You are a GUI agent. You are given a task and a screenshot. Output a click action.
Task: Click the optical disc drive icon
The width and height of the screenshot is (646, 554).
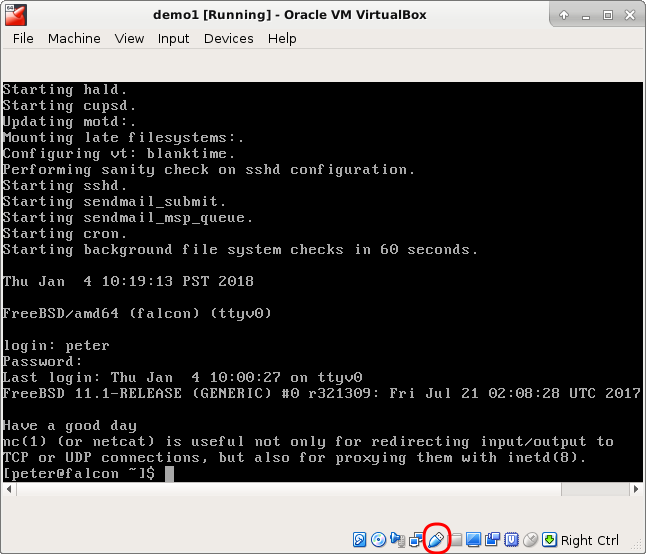tap(378, 540)
